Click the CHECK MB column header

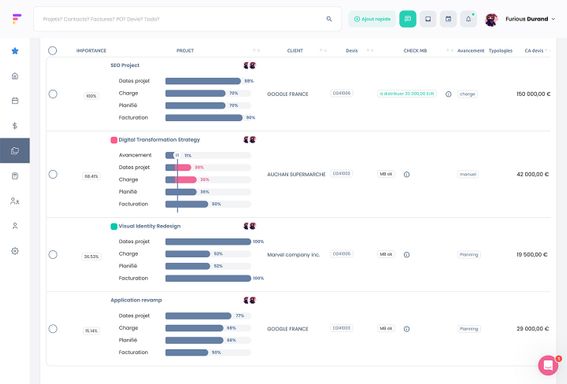(x=415, y=51)
